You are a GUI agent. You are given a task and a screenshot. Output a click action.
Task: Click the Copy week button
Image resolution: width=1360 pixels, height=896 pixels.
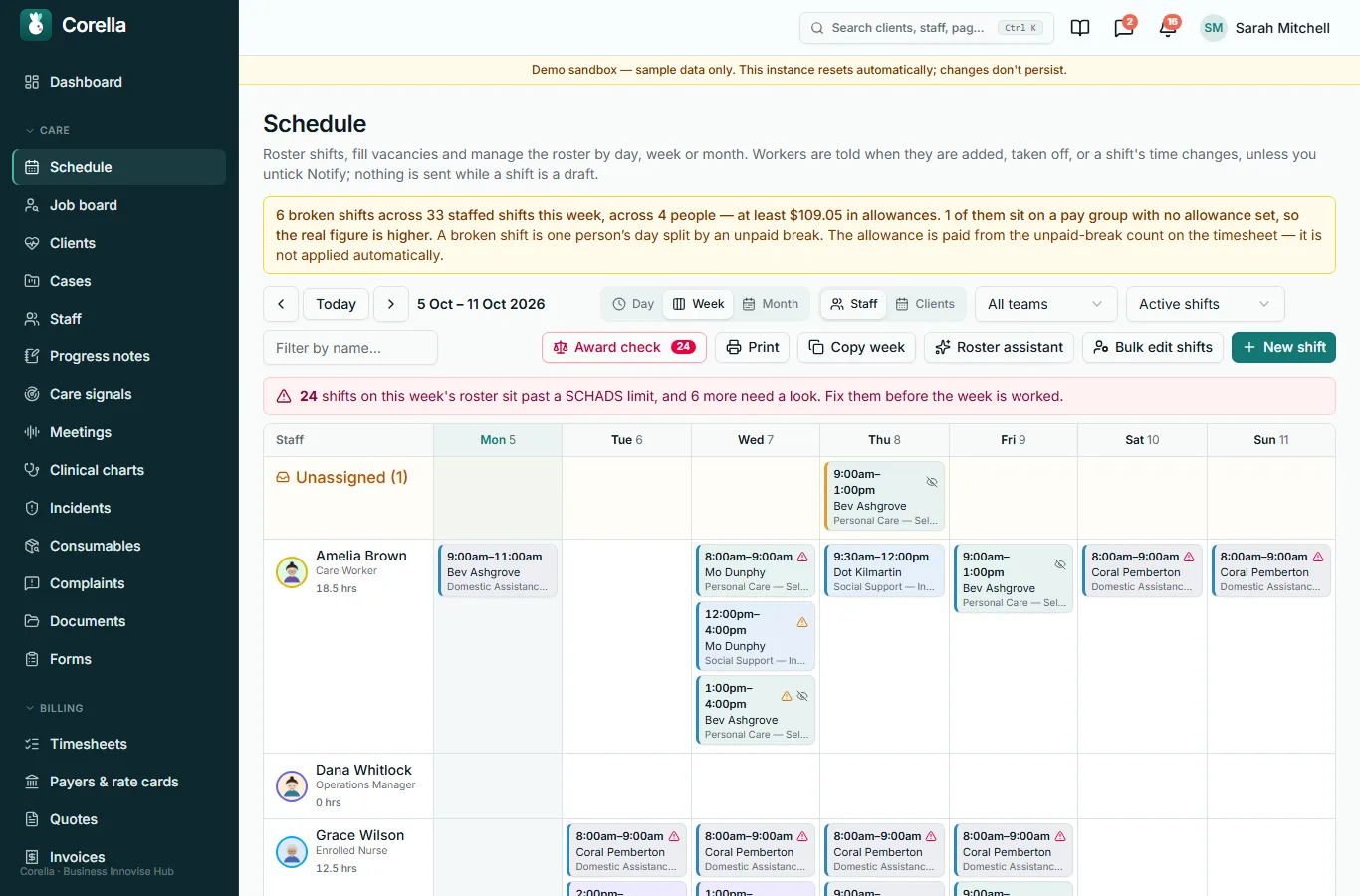point(856,347)
